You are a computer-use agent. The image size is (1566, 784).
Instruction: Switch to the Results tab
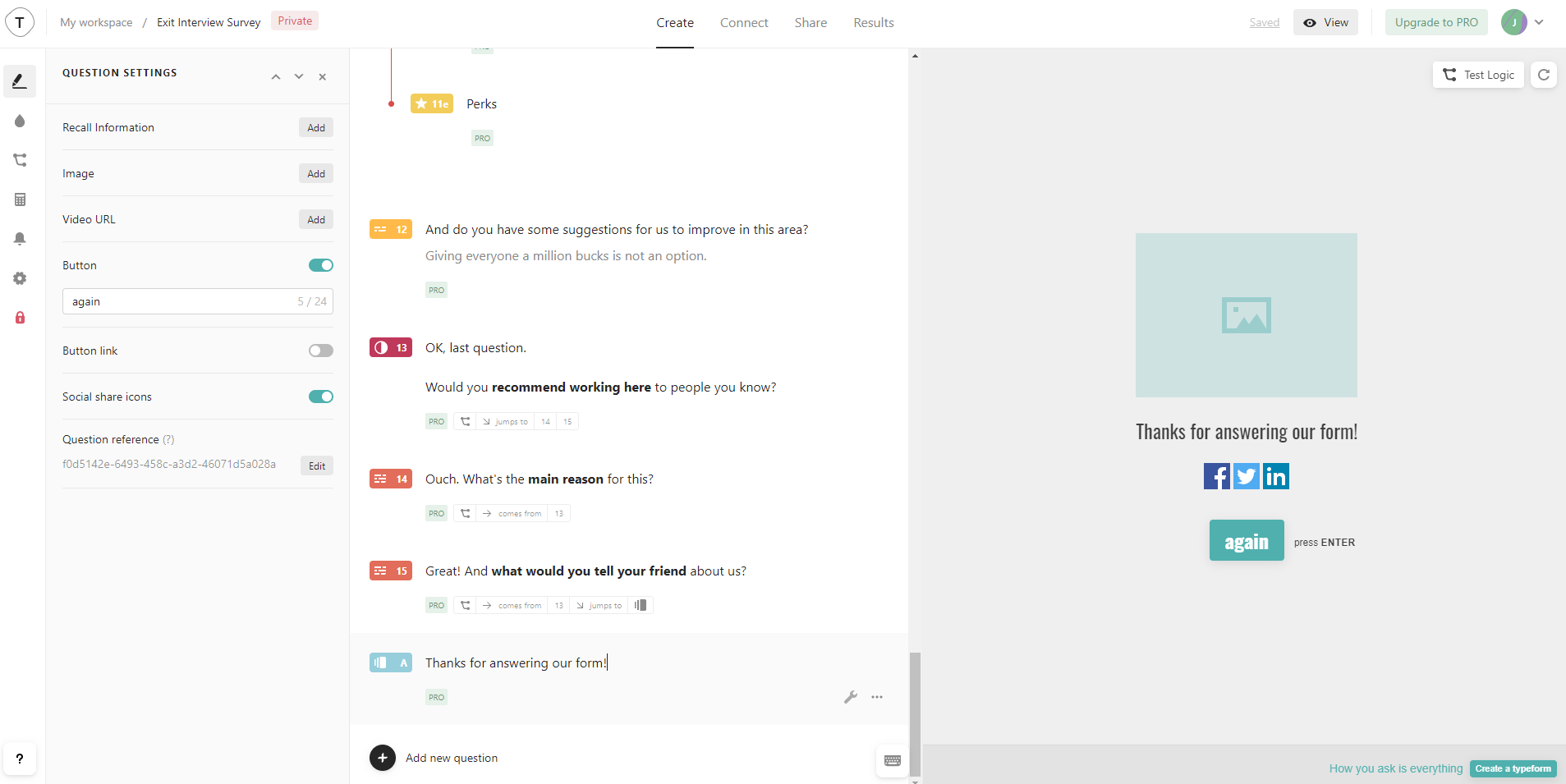pos(873,23)
